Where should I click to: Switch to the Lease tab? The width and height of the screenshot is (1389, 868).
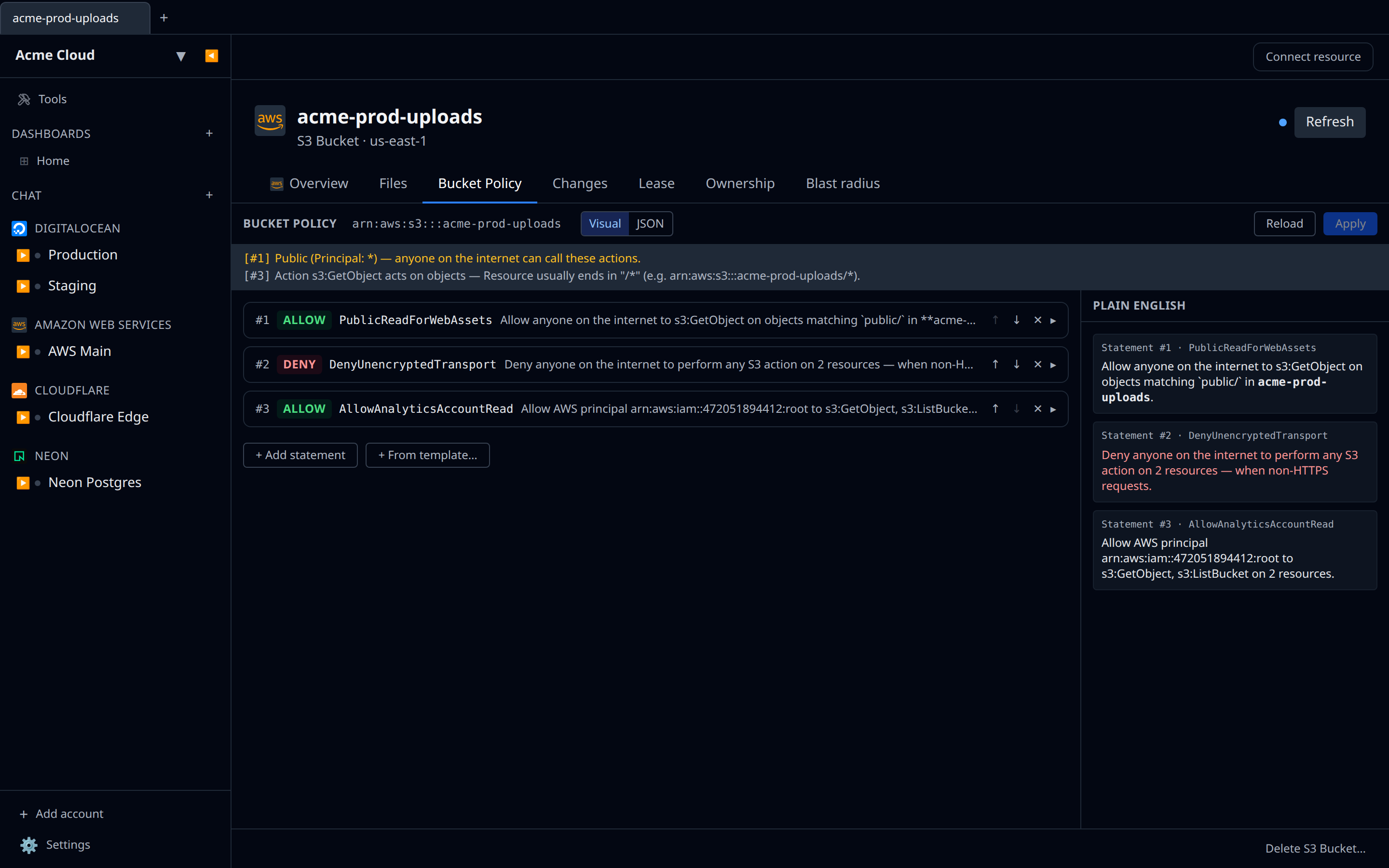(x=656, y=184)
